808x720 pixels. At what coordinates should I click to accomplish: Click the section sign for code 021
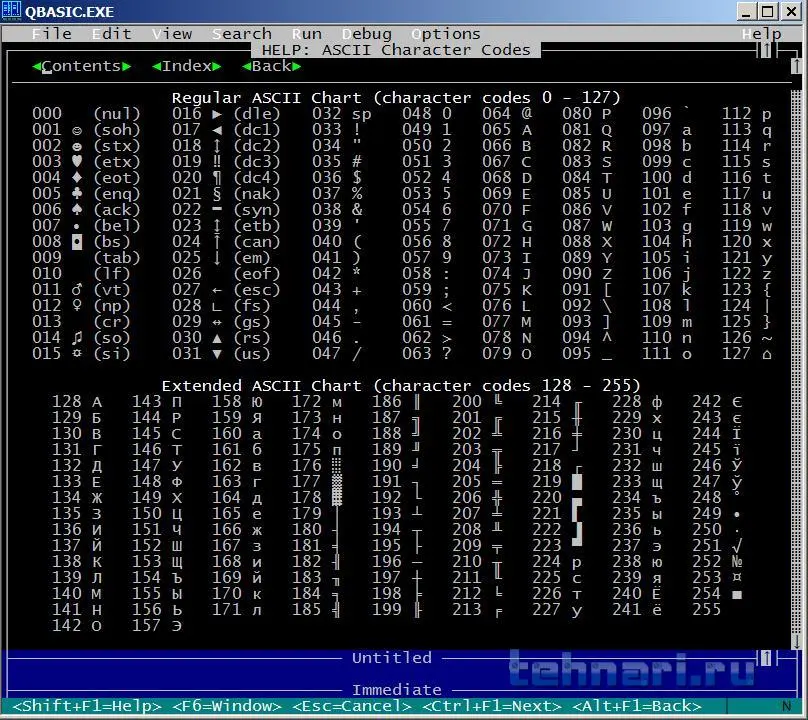(217, 194)
